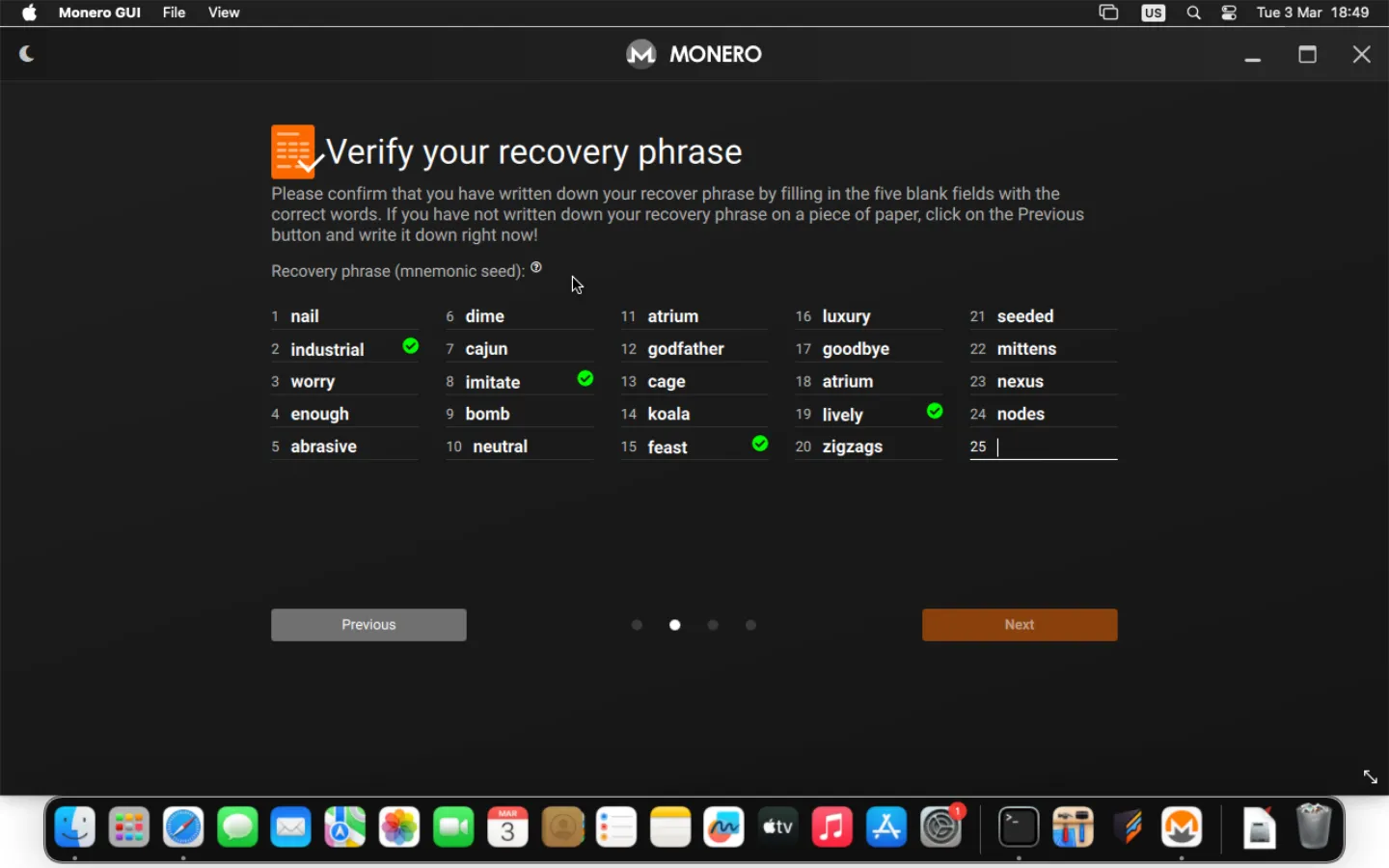
Task: Maximize the Monero window
Action: point(1308,55)
